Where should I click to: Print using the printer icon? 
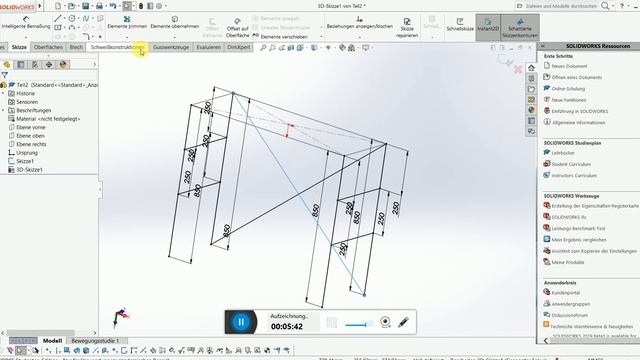tap(99, 6)
